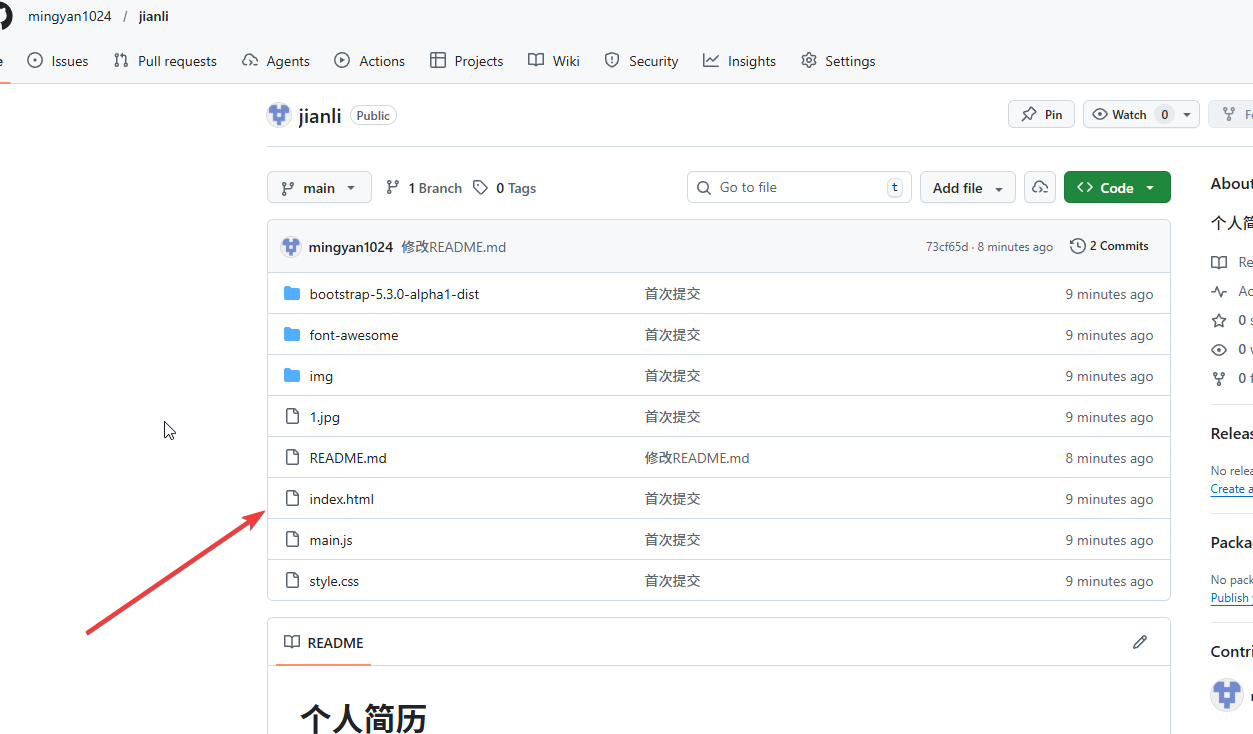Open the Settings tab with gear icon
1253x734 pixels.
tap(838, 61)
